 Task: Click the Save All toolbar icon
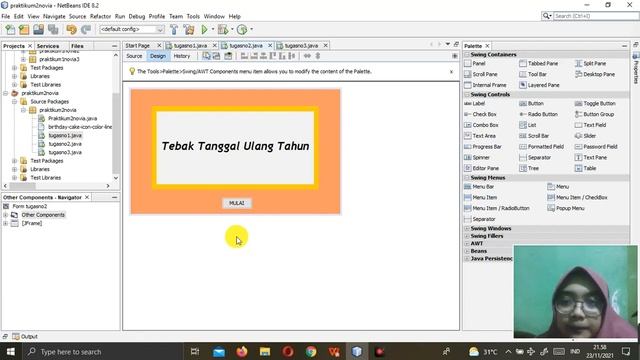click(53, 29)
